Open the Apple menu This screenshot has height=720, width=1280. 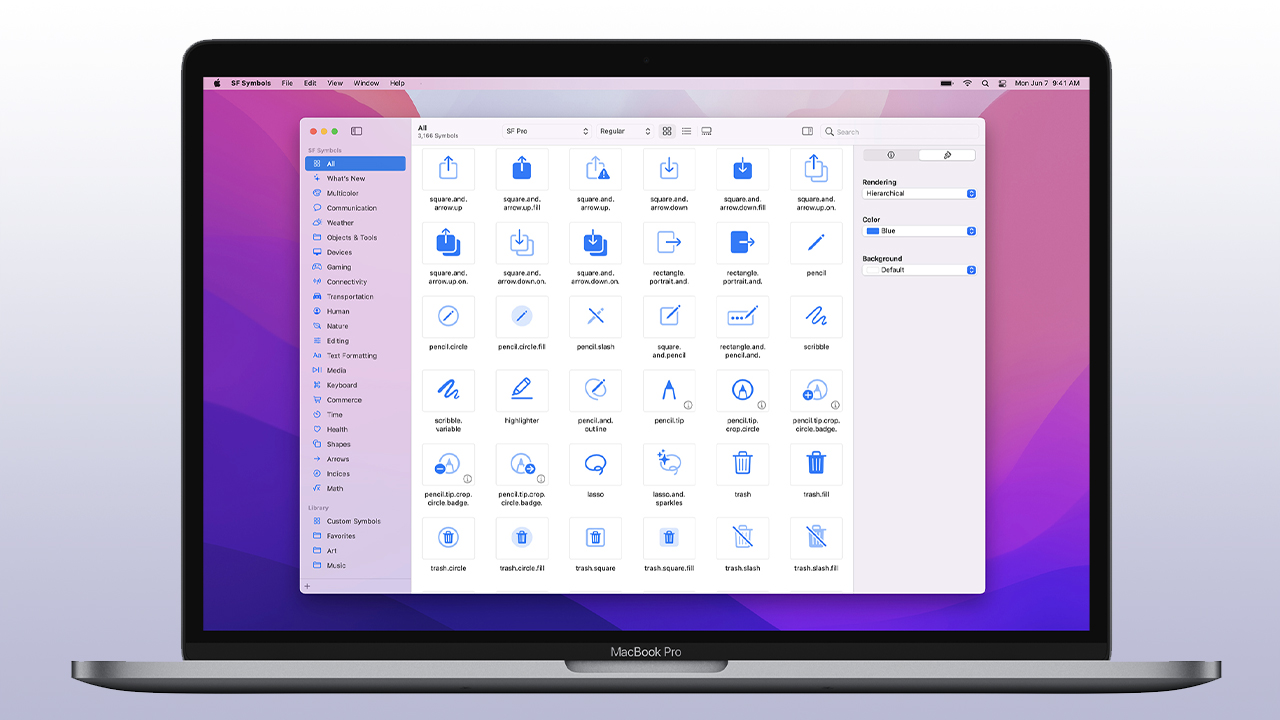pyautogui.click(x=217, y=83)
